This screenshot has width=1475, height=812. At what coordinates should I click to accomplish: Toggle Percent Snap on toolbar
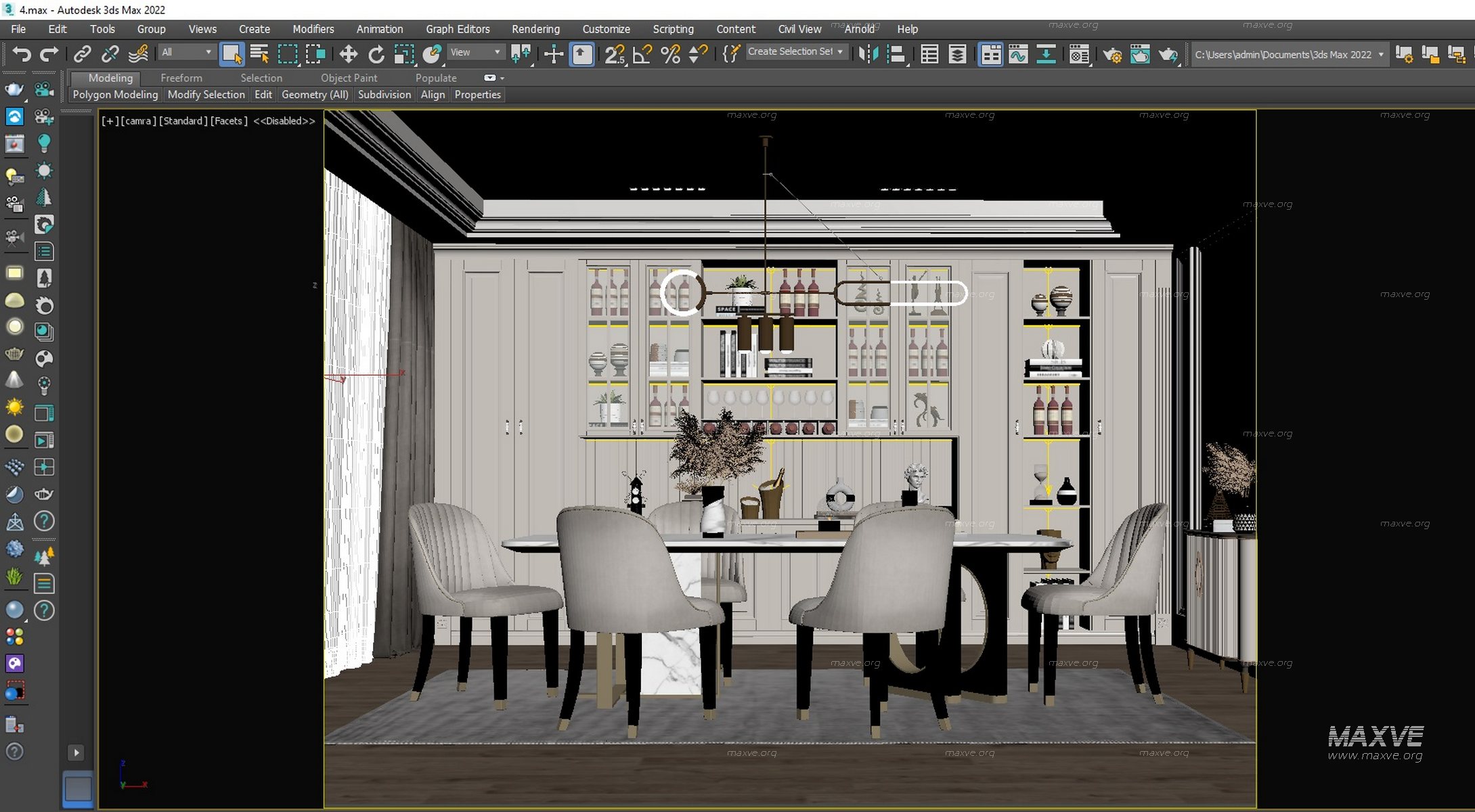click(x=669, y=54)
